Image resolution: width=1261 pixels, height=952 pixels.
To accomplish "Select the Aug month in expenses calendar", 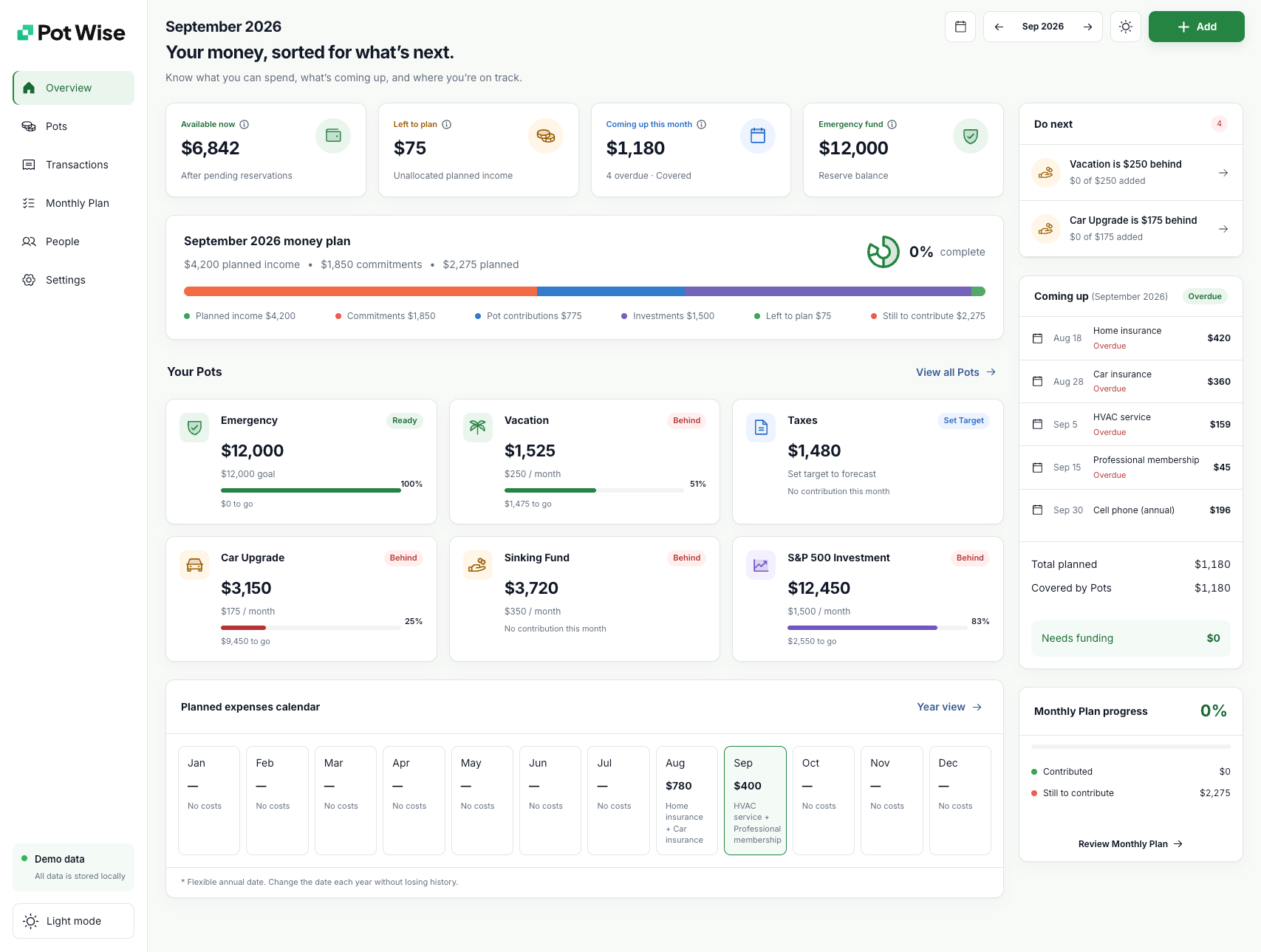I will 687,801.
